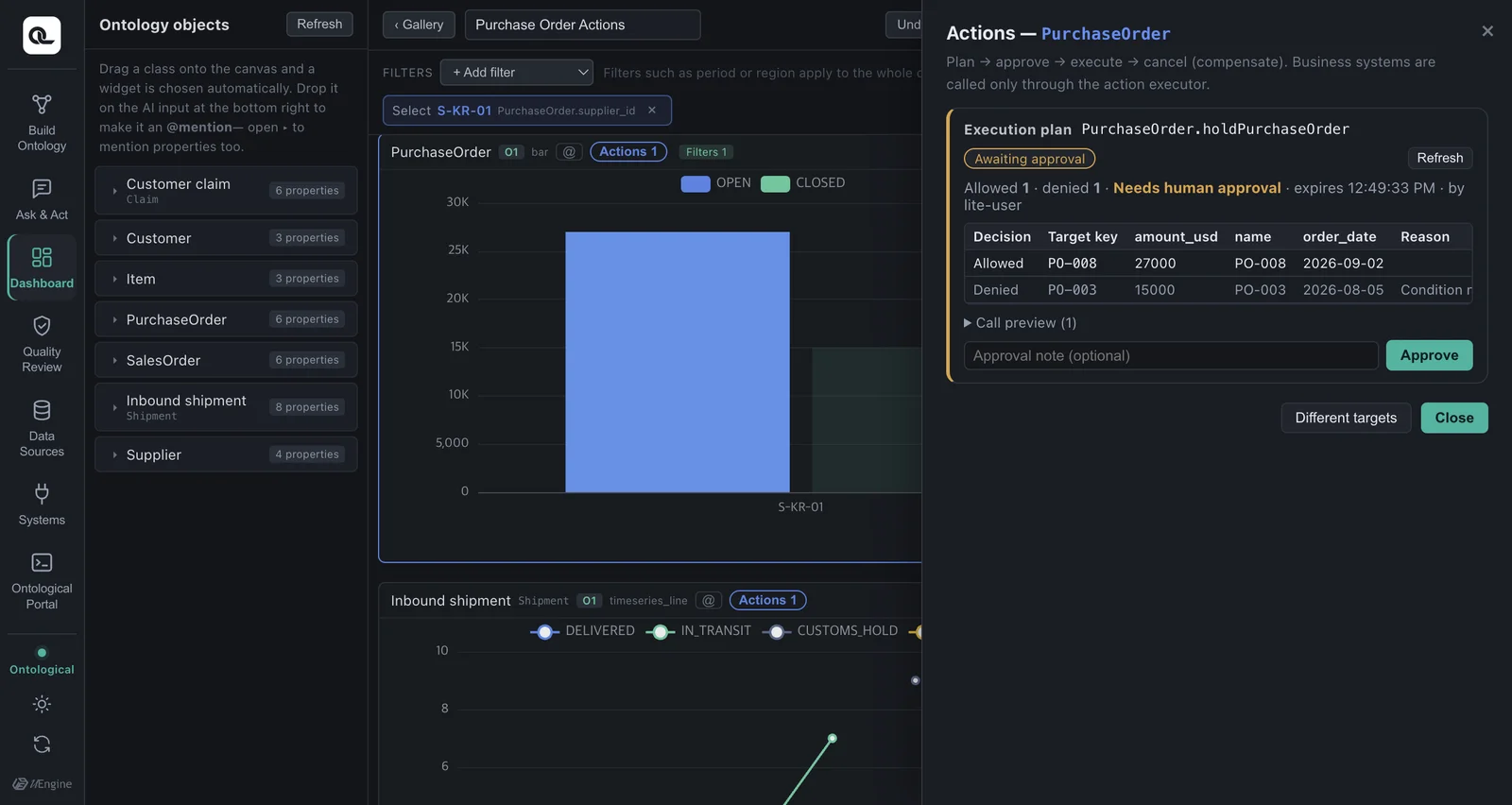Click the Filters 1 badge
The width and height of the screenshot is (1512, 805).
(x=706, y=152)
